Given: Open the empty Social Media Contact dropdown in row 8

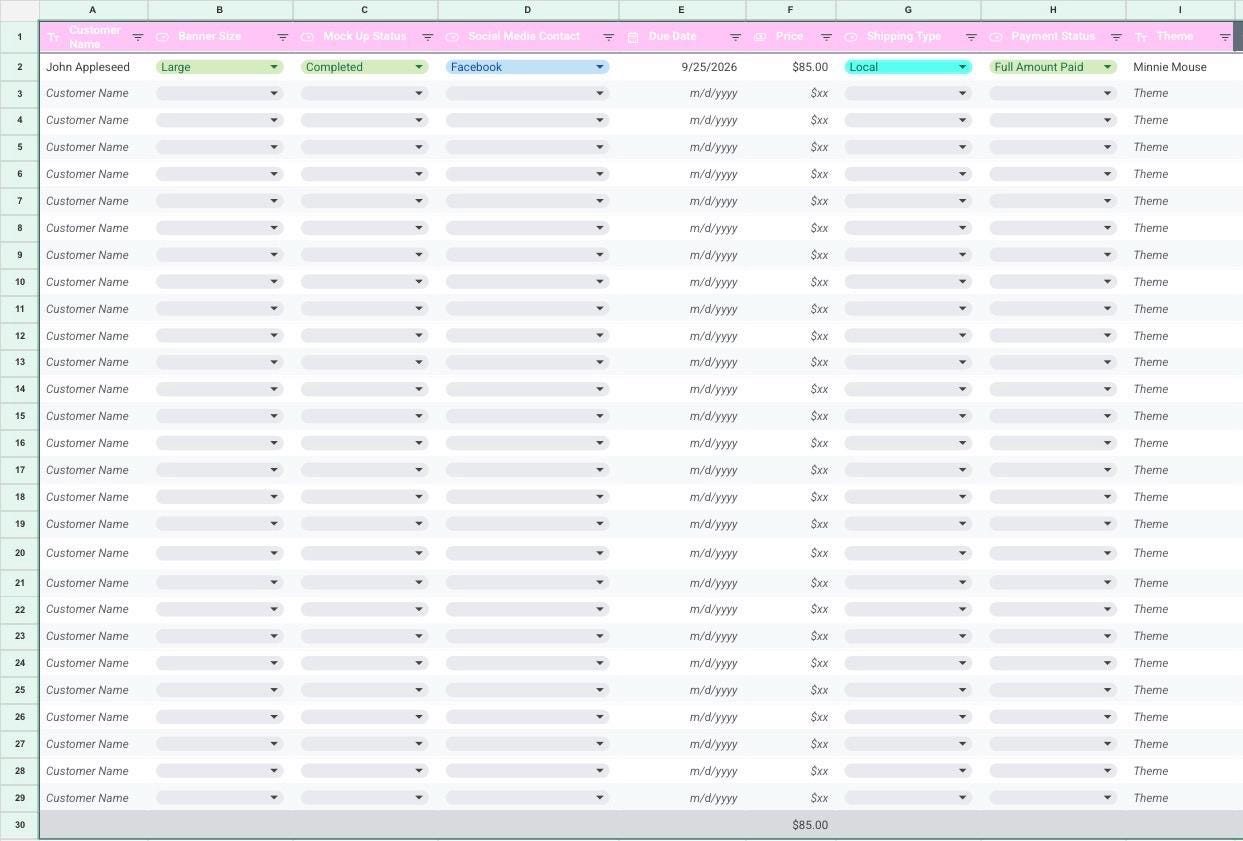Looking at the screenshot, I should [528, 228].
